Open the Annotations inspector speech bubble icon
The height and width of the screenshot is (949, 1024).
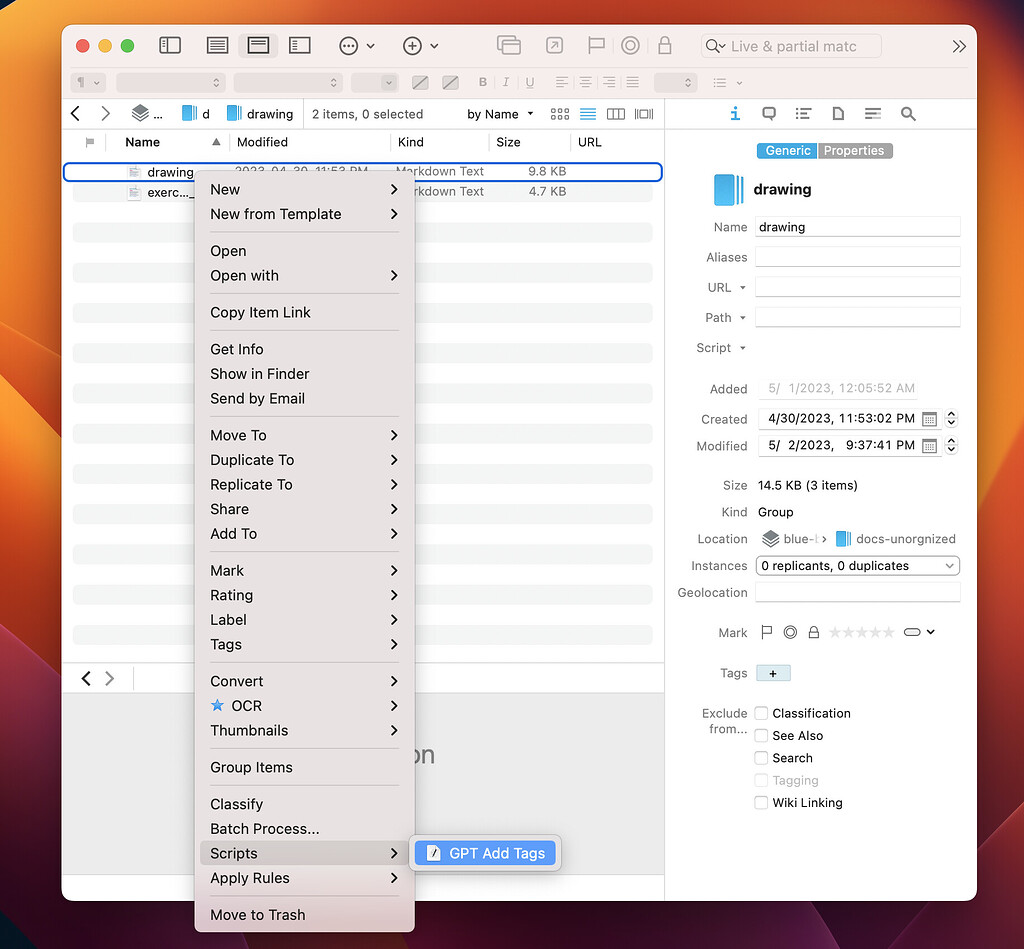tap(769, 113)
